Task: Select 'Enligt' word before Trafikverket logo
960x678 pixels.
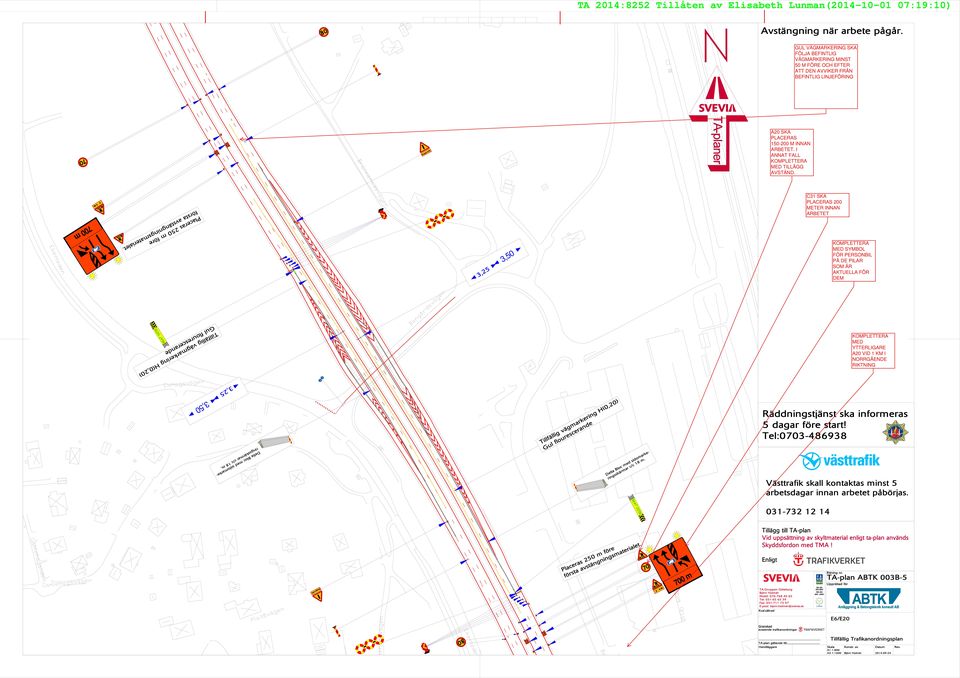Action: pyautogui.click(x=770, y=560)
